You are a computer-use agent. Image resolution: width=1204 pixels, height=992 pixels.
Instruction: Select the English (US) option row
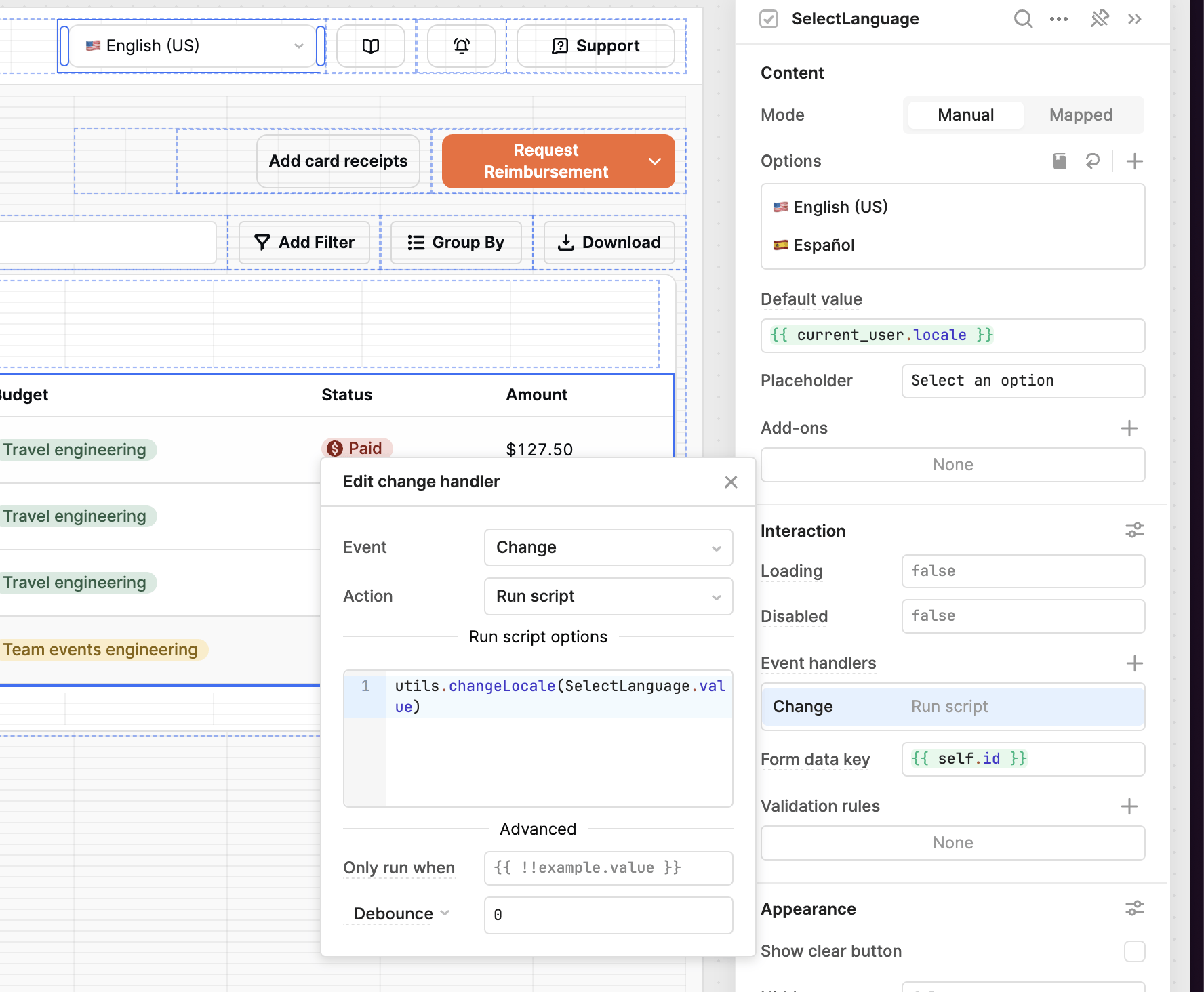click(x=952, y=207)
